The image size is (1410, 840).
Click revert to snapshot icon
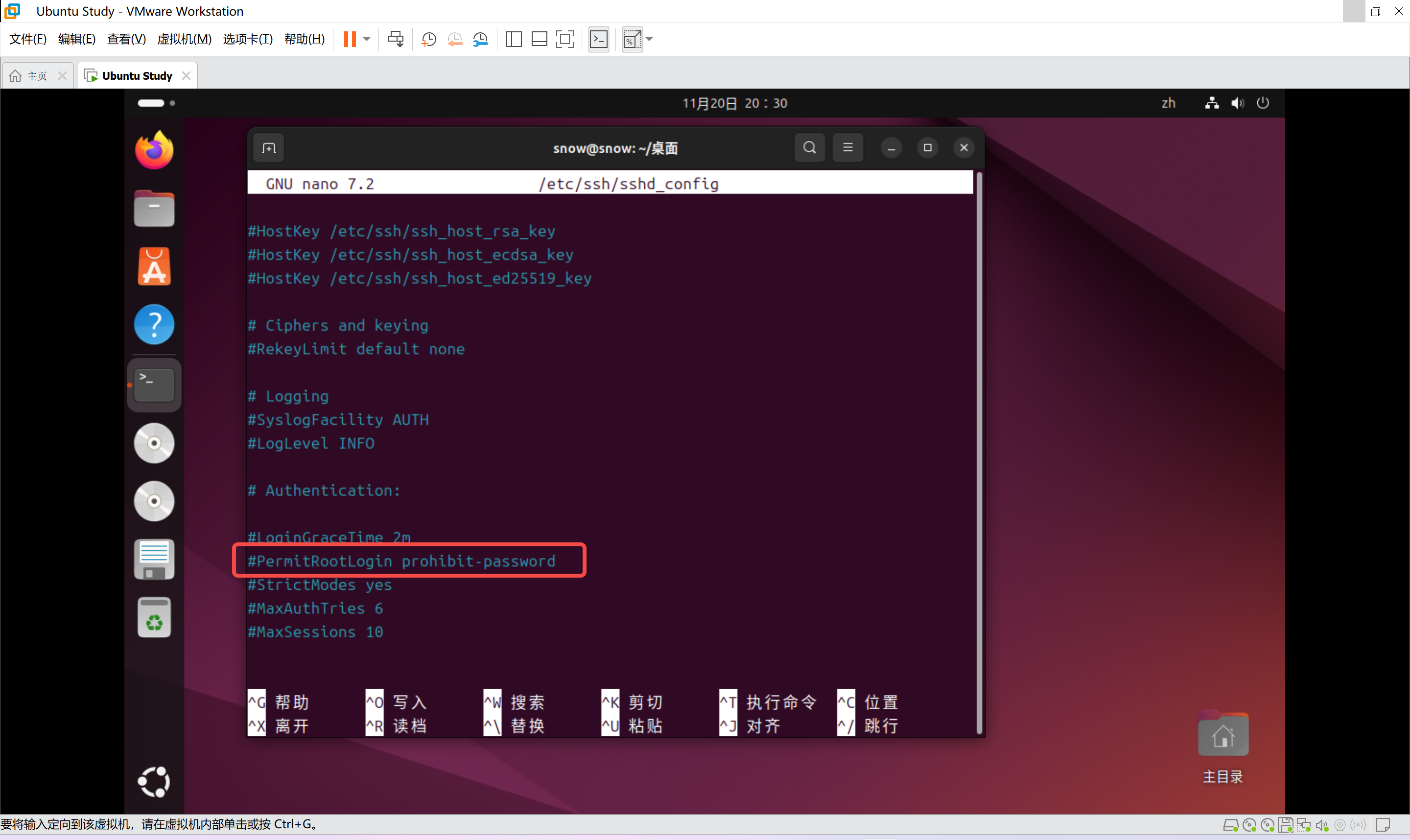pyautogui.click(x=454, y=39)
